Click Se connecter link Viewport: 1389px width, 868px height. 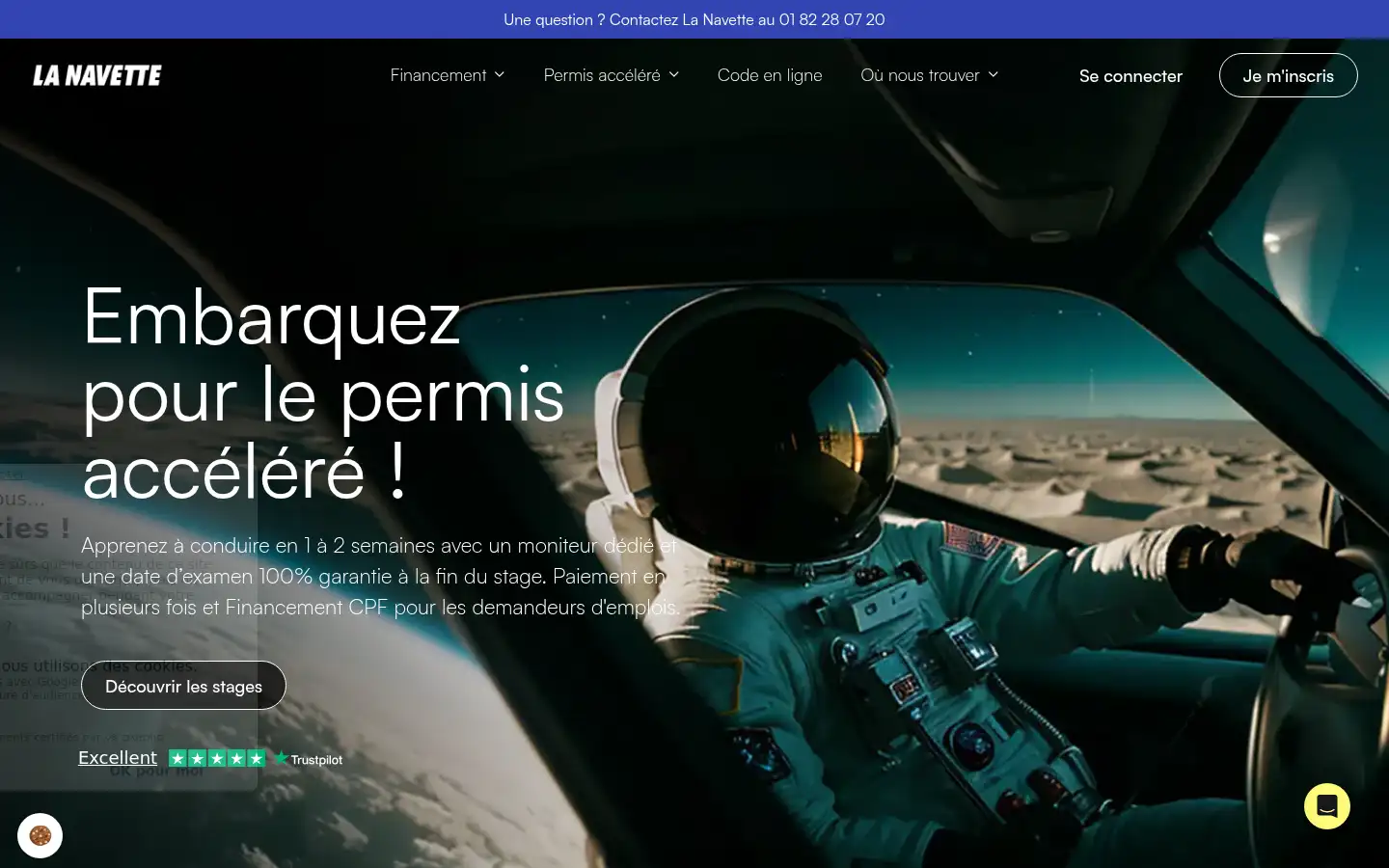point(1130,76)
